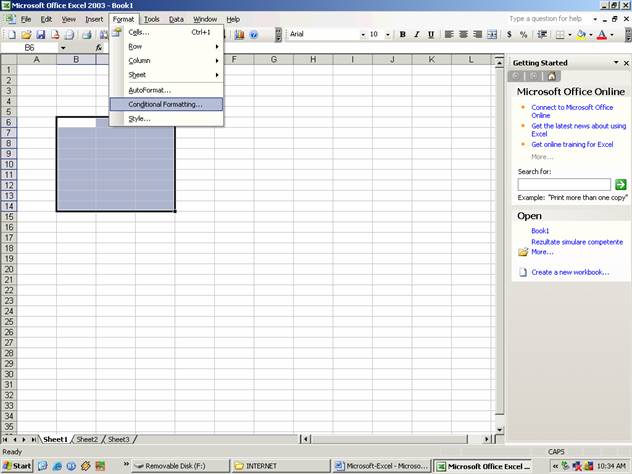This screenshot has width=632, height=474.
Task: Click the vertical scrollbar down arrow
Action: point(499,430)
